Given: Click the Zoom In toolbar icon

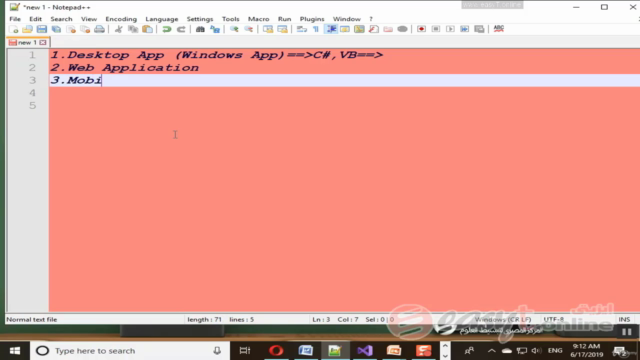Looking at the screenshot, I should pyautogui.click(x=234, y=29).
